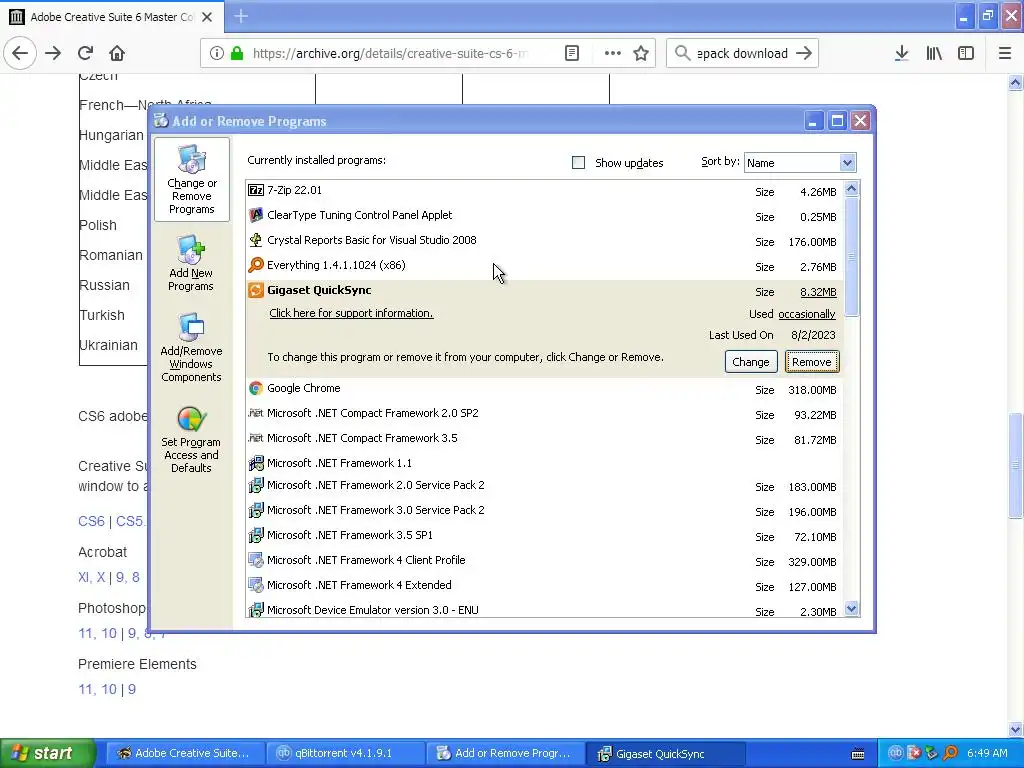Toggle Firefox sidebar icon

click(x=966, y=53)
